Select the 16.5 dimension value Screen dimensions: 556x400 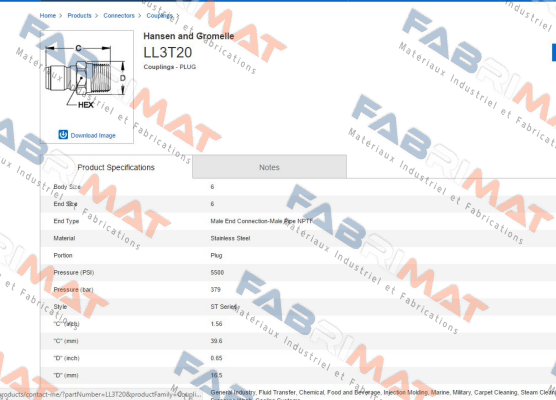point(216,375)
